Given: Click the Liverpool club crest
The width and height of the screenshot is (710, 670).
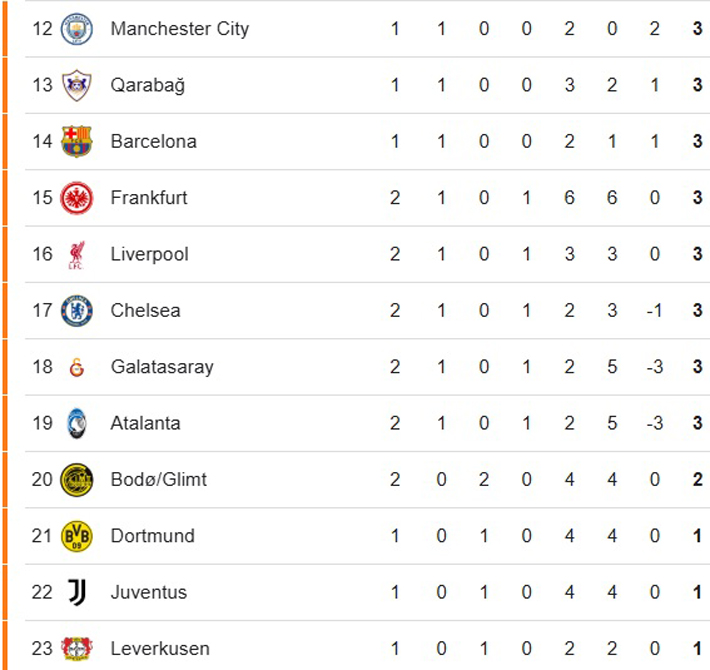Looking at the screenshot, I should 76,254.
